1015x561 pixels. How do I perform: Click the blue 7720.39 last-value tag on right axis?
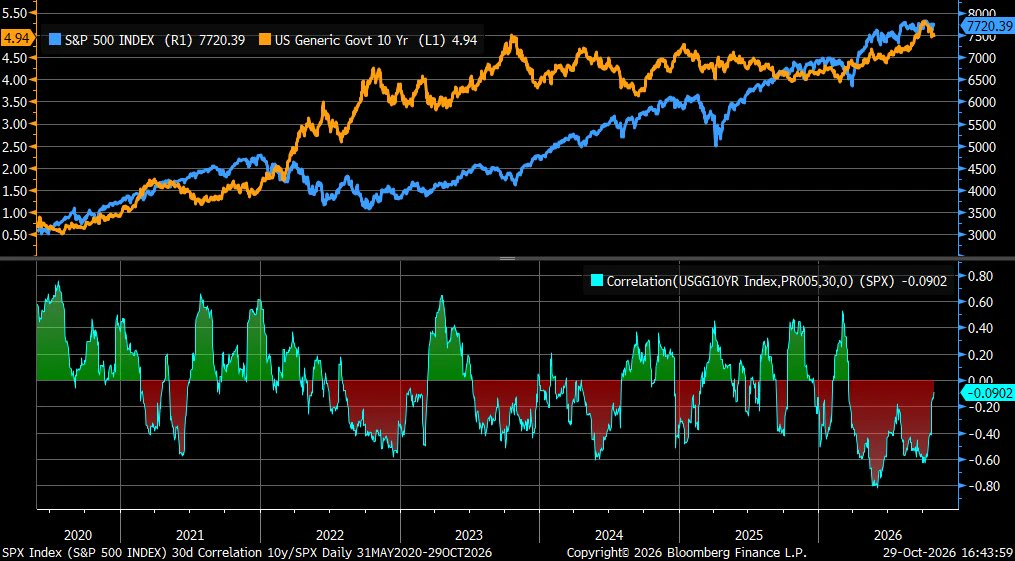(x=987, y=26)
